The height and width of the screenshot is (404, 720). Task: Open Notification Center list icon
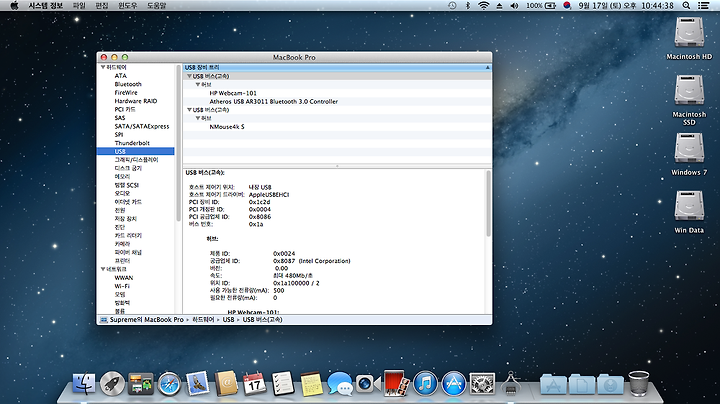pyautogui.click(x=703, y=6)
